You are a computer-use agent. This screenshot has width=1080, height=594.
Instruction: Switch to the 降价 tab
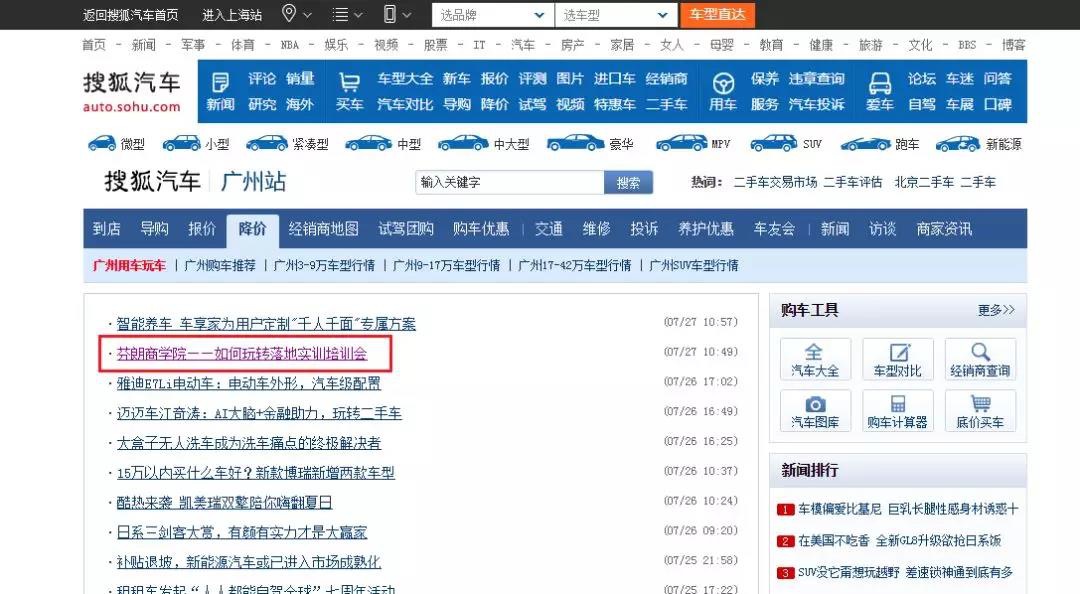[x=252, y=229]
